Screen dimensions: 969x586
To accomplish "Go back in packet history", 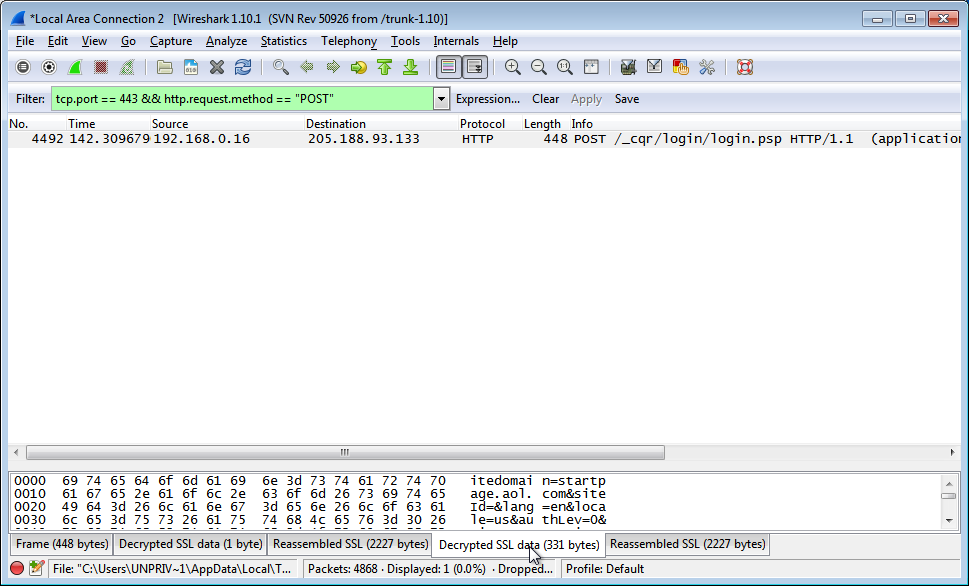I will 307,67.
